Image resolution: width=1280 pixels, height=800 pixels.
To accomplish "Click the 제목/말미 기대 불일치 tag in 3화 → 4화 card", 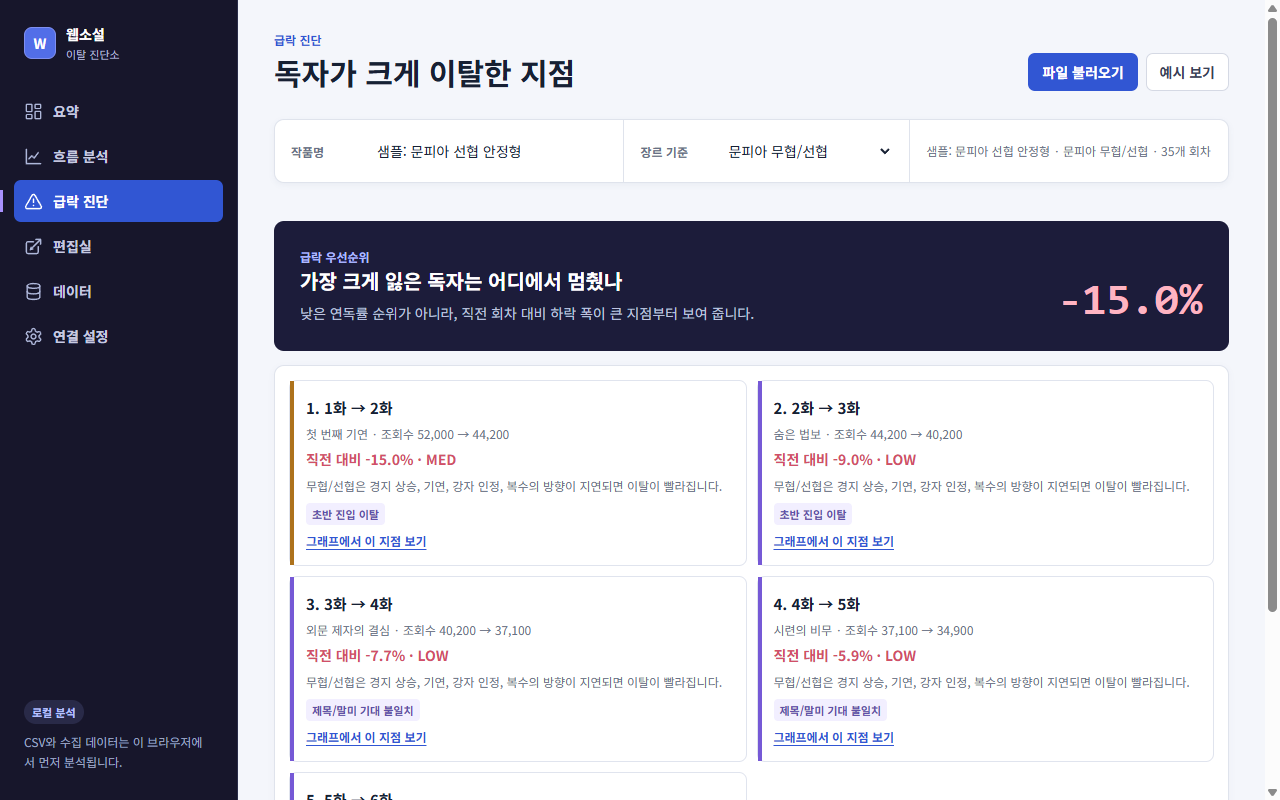I will pyautogui.click(x=363, y=711).
